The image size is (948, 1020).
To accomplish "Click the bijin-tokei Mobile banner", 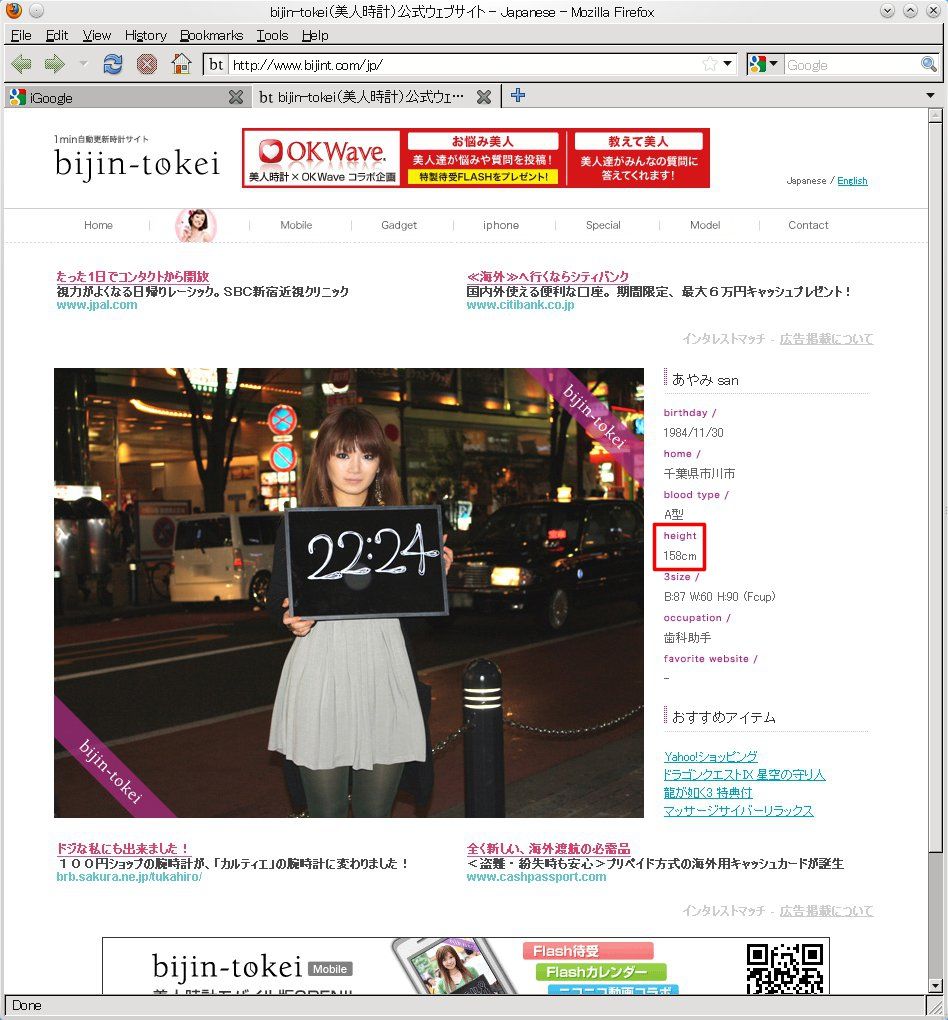I will click(466, 966).
